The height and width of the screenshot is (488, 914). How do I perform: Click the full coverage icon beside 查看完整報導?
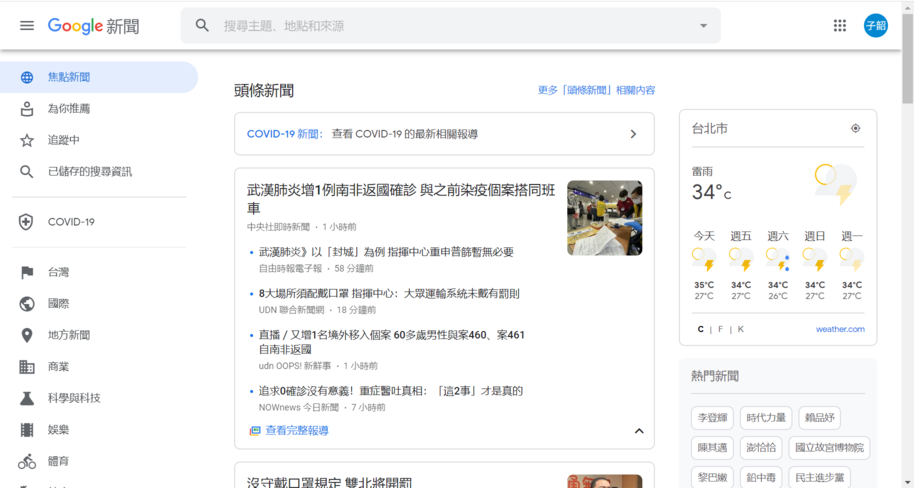click(255, 431)
